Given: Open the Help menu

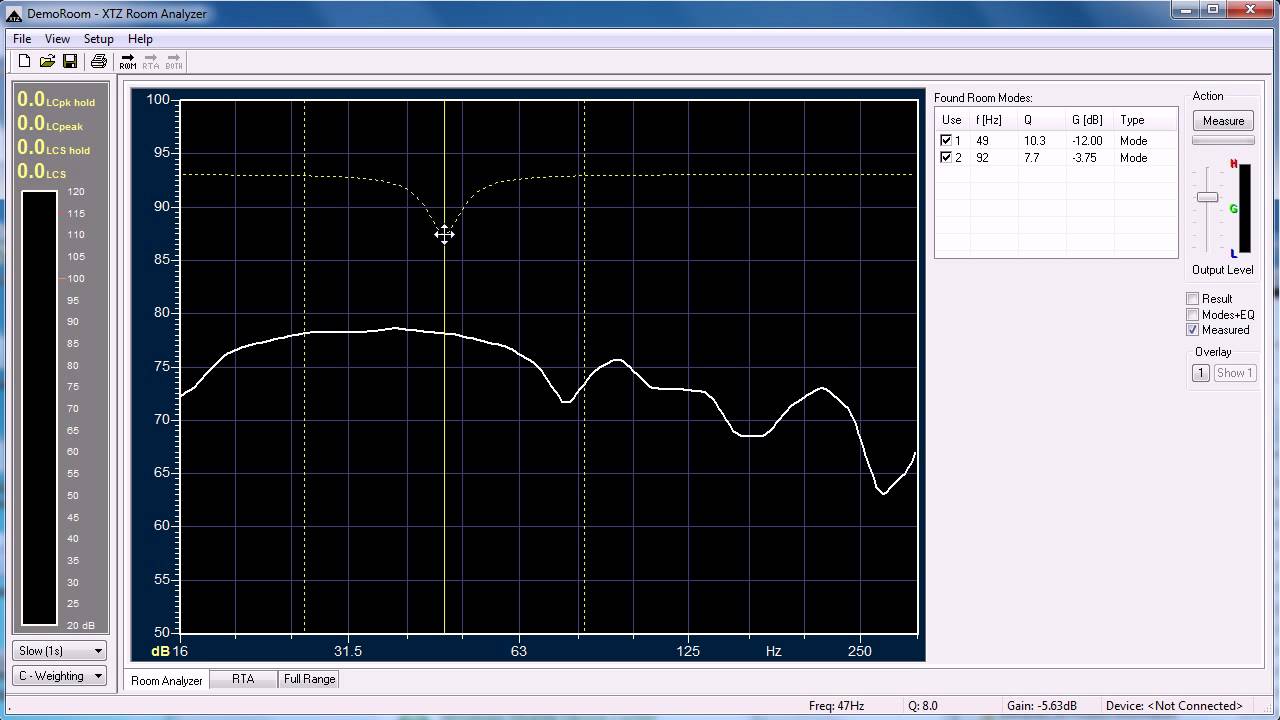Looking at the screenshot, I should click(141, 39).
